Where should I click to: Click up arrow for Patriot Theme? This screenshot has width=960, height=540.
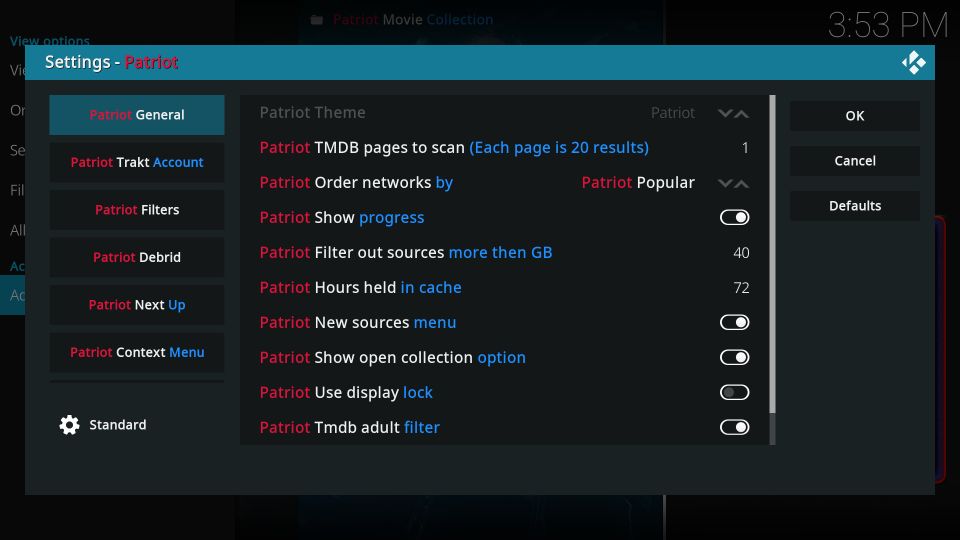741,113
